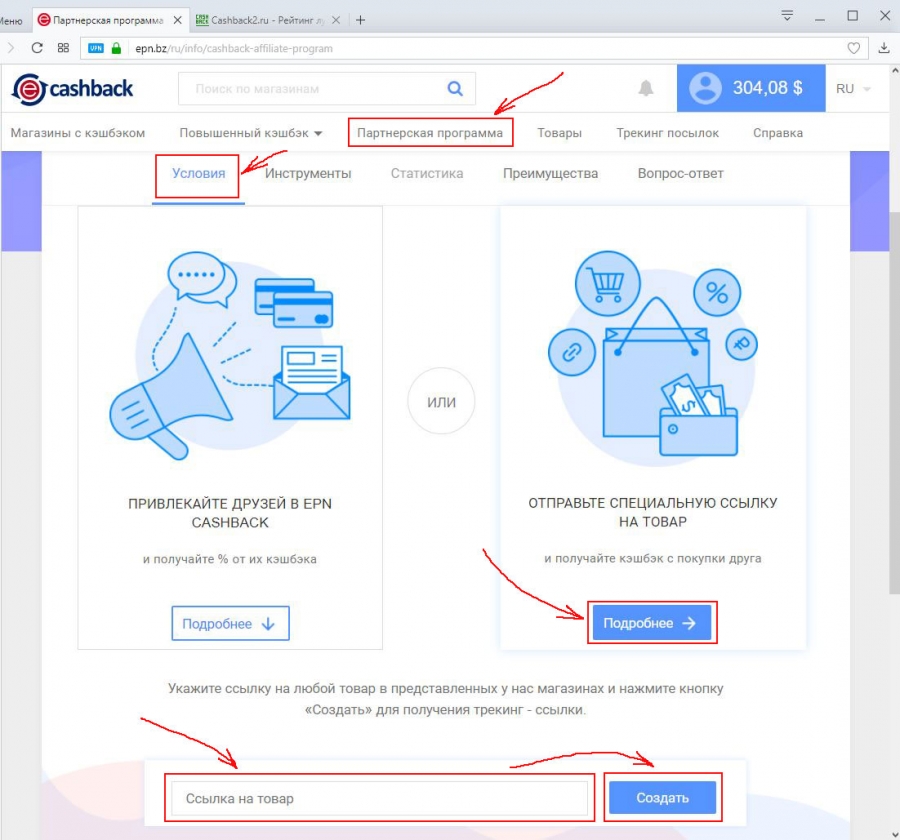Open the Вопрос-ответ tab
Image resolution: width=900 pixels, height=840 pixels.
pos(681,173)
